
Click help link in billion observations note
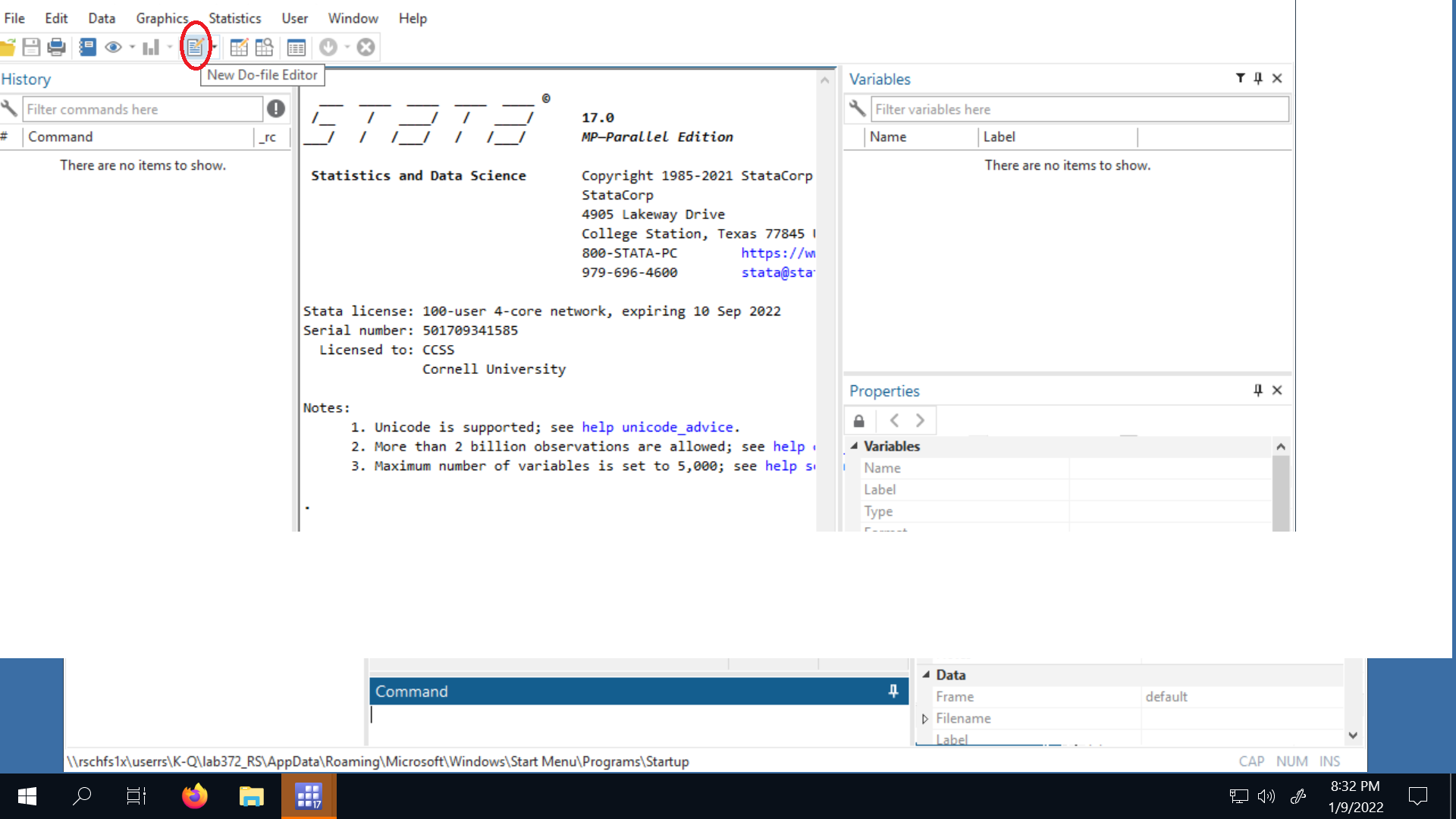point(794,447)
